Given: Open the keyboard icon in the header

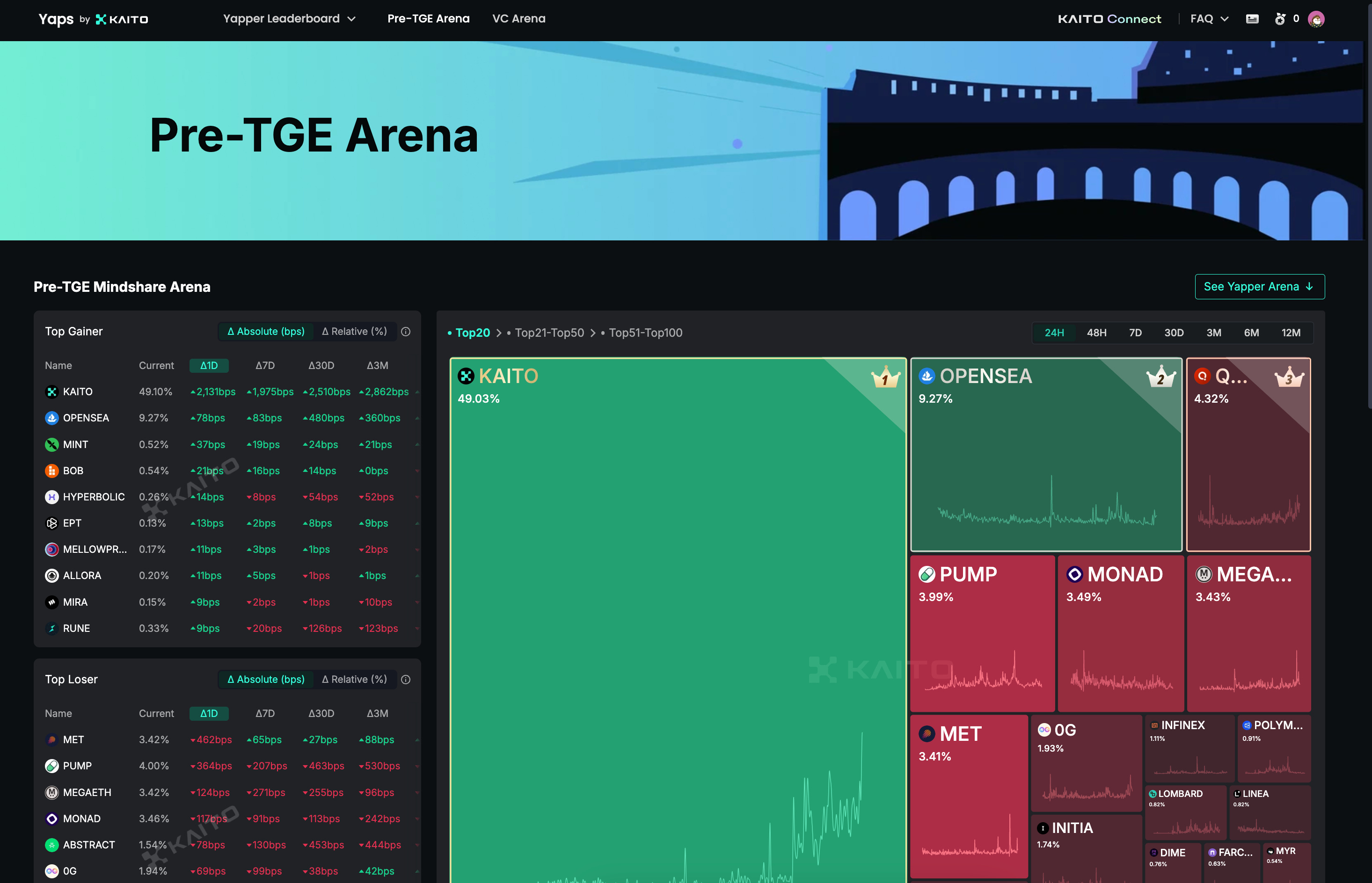Looking at the screenshot, I should (1252, 19).
